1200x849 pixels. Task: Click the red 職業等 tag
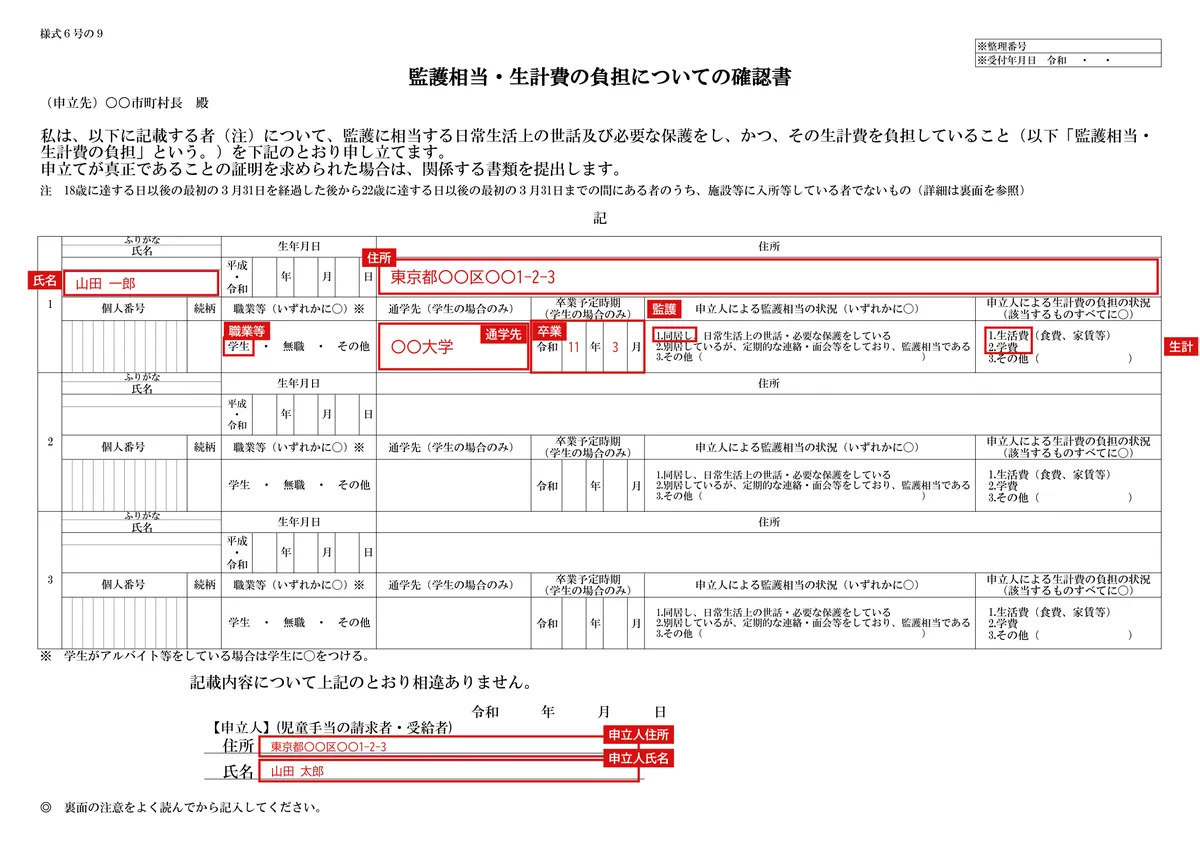pos(245,330)
